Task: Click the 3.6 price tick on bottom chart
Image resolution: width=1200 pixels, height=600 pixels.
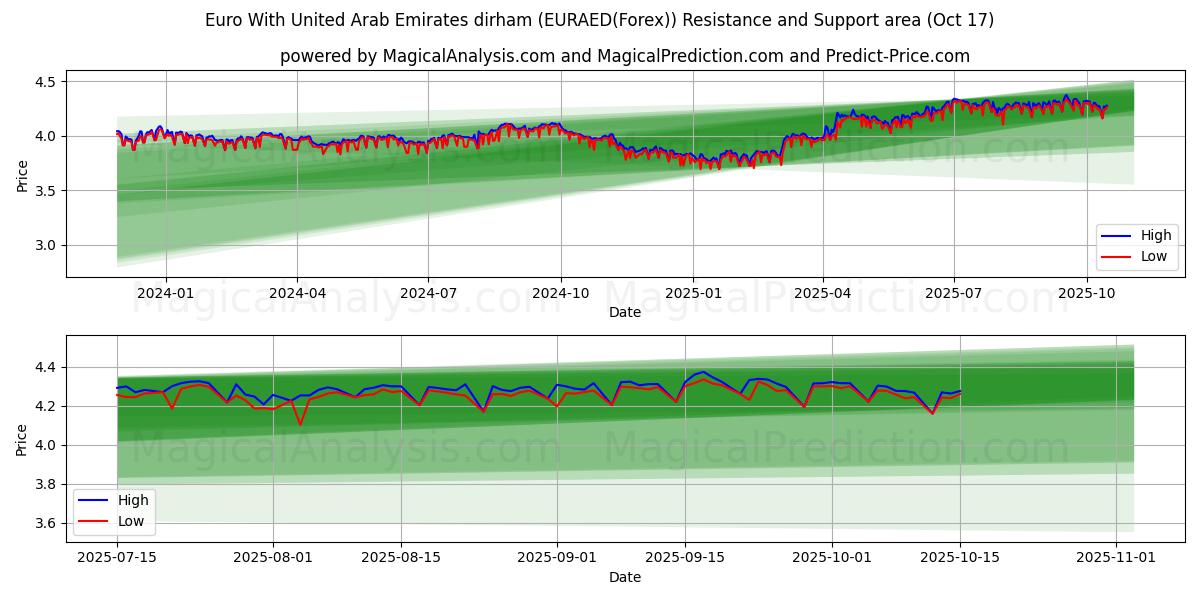Action: click(46, 523)
